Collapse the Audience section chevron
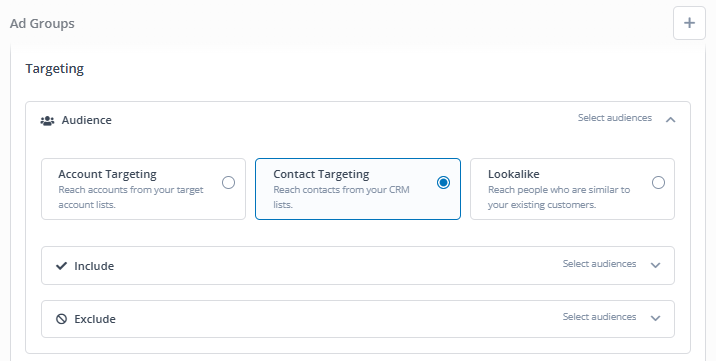 [670, 120]
